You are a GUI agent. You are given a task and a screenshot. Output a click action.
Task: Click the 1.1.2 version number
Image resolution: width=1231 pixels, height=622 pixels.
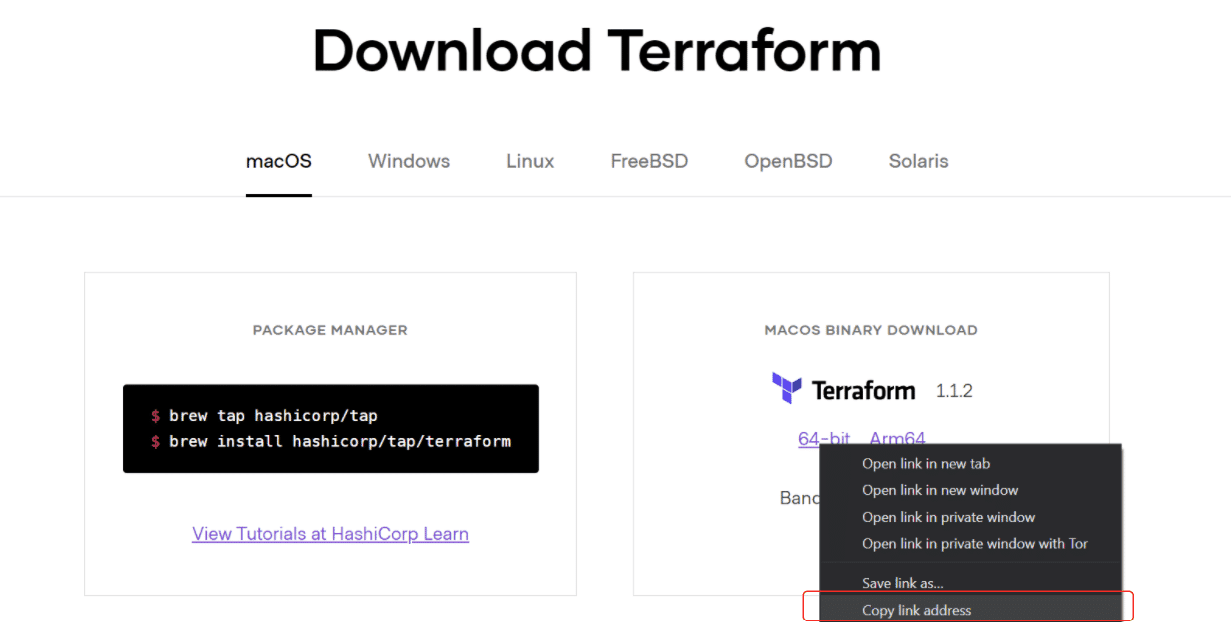[x=954, y=391]
